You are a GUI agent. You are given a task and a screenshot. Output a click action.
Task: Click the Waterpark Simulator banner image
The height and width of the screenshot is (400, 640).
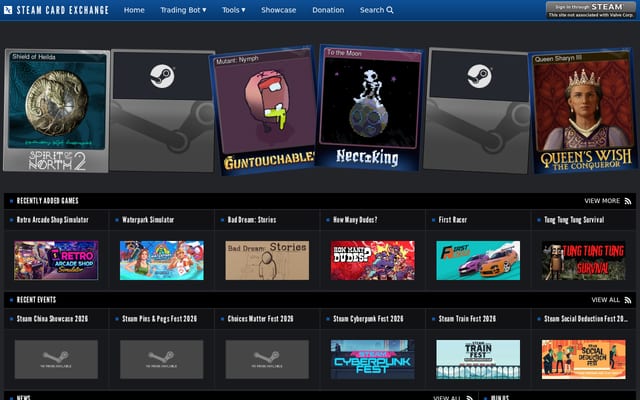point(162,260)
